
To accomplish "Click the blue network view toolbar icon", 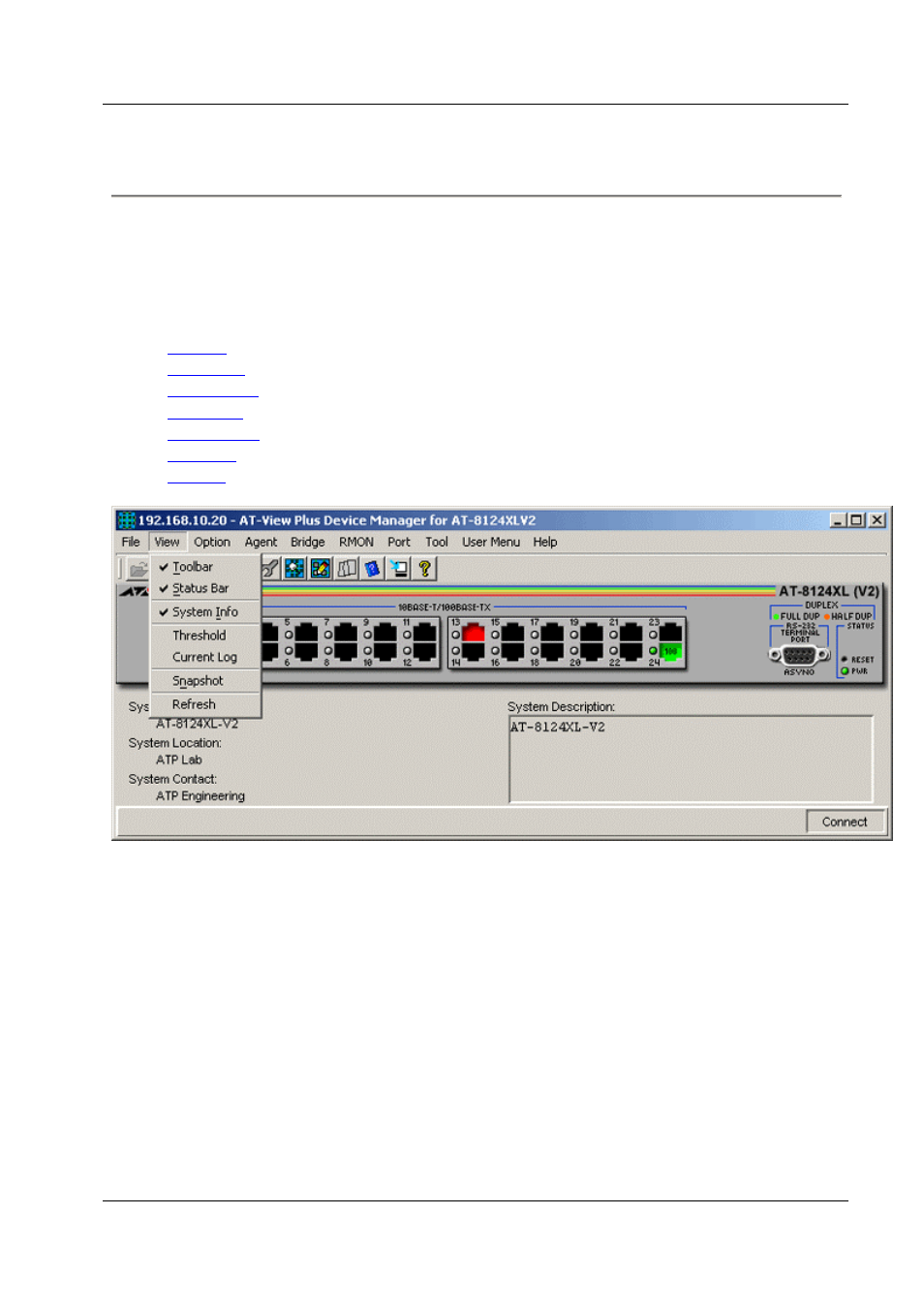I will click(294, 569).
